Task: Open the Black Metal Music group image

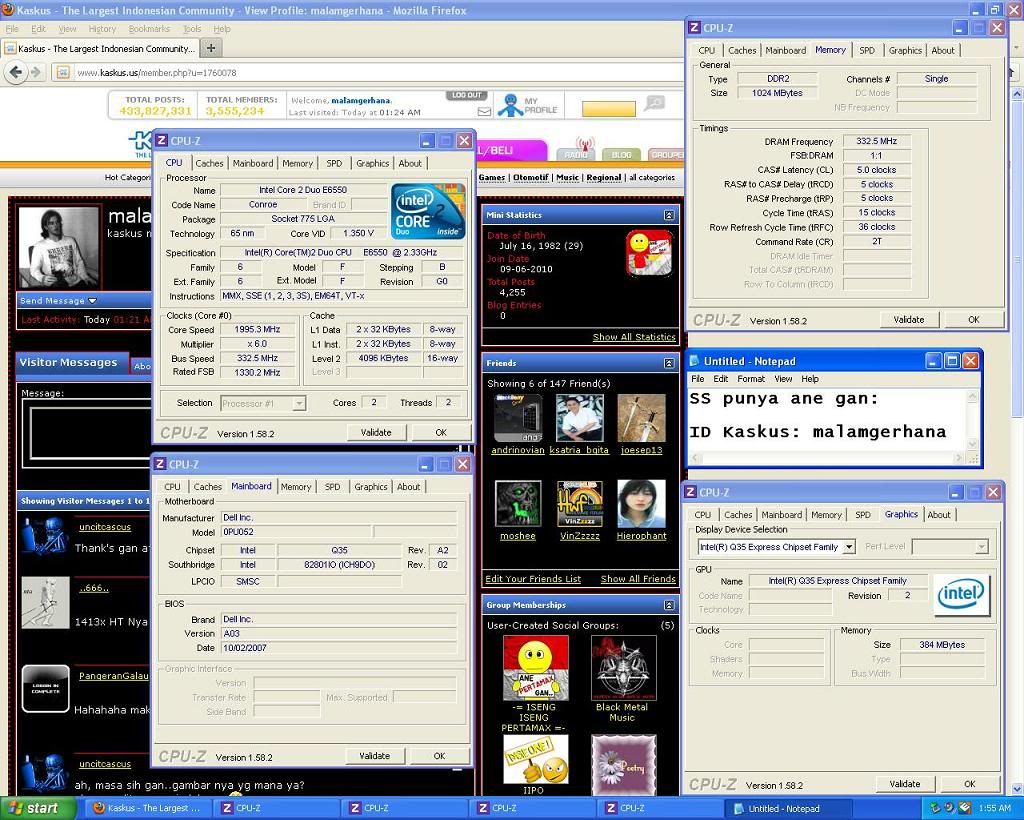Action: (x=623, y=668)
